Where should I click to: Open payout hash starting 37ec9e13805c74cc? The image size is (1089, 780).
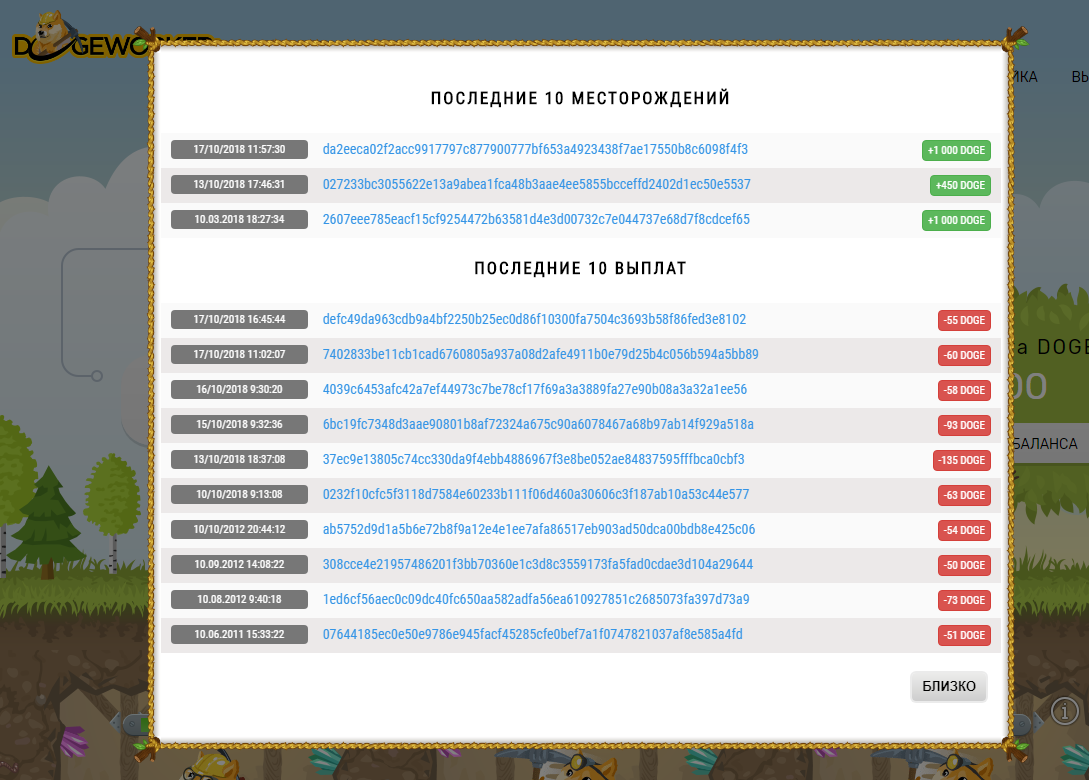tap(533, 459)
